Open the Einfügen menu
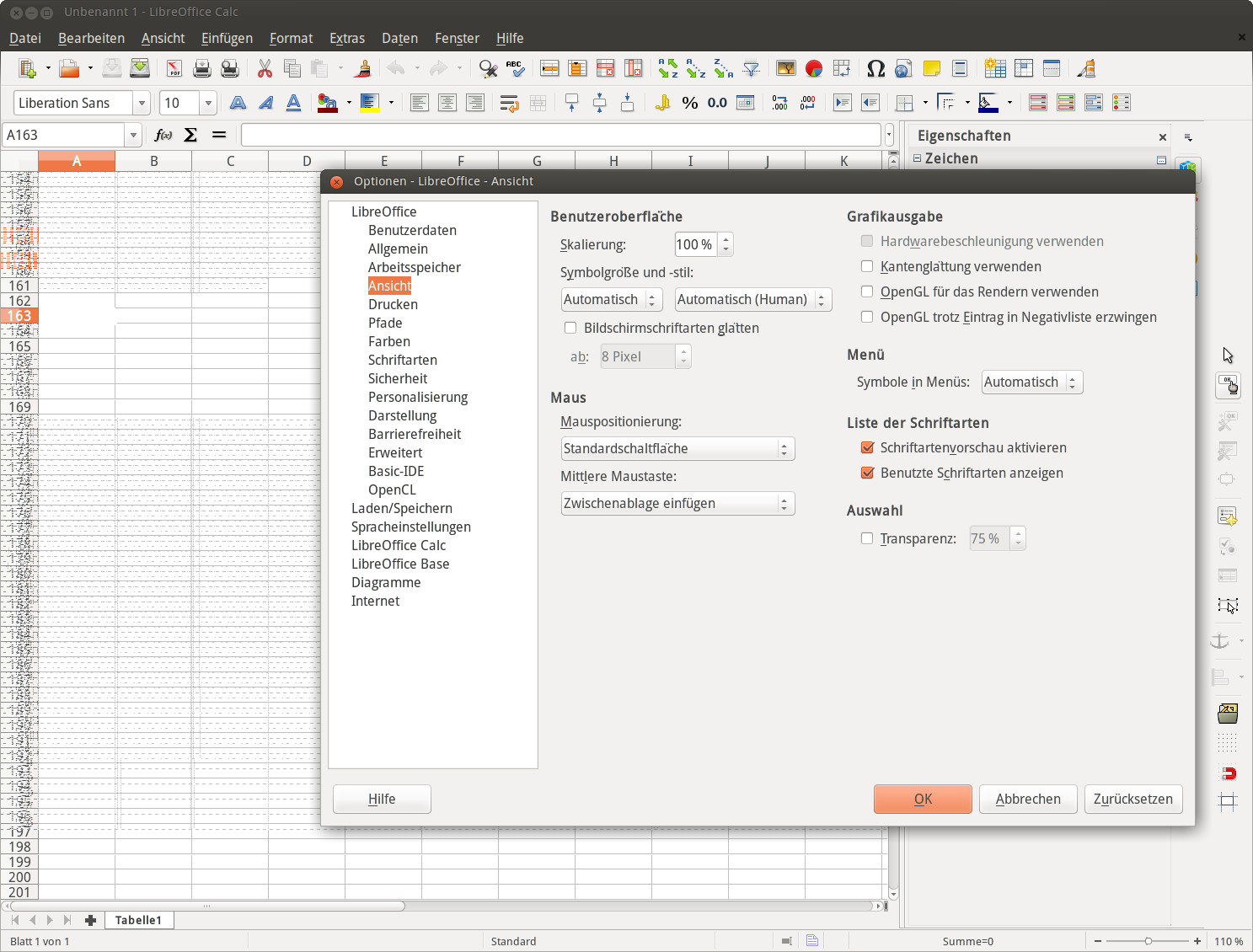Viewport: 1253px width, 952px height. point(227,38)
